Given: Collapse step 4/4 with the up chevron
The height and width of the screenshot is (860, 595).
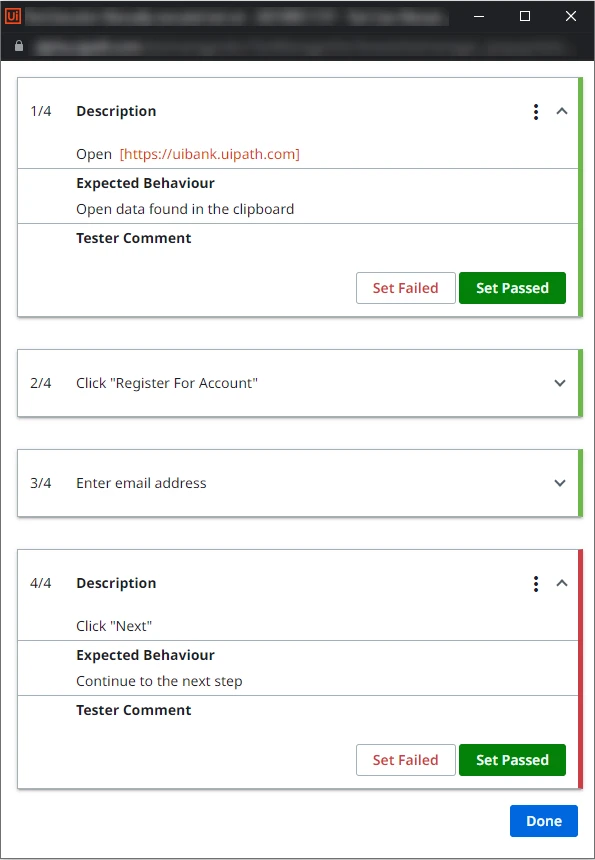Looking at the screenshot, I should [562, 584].
